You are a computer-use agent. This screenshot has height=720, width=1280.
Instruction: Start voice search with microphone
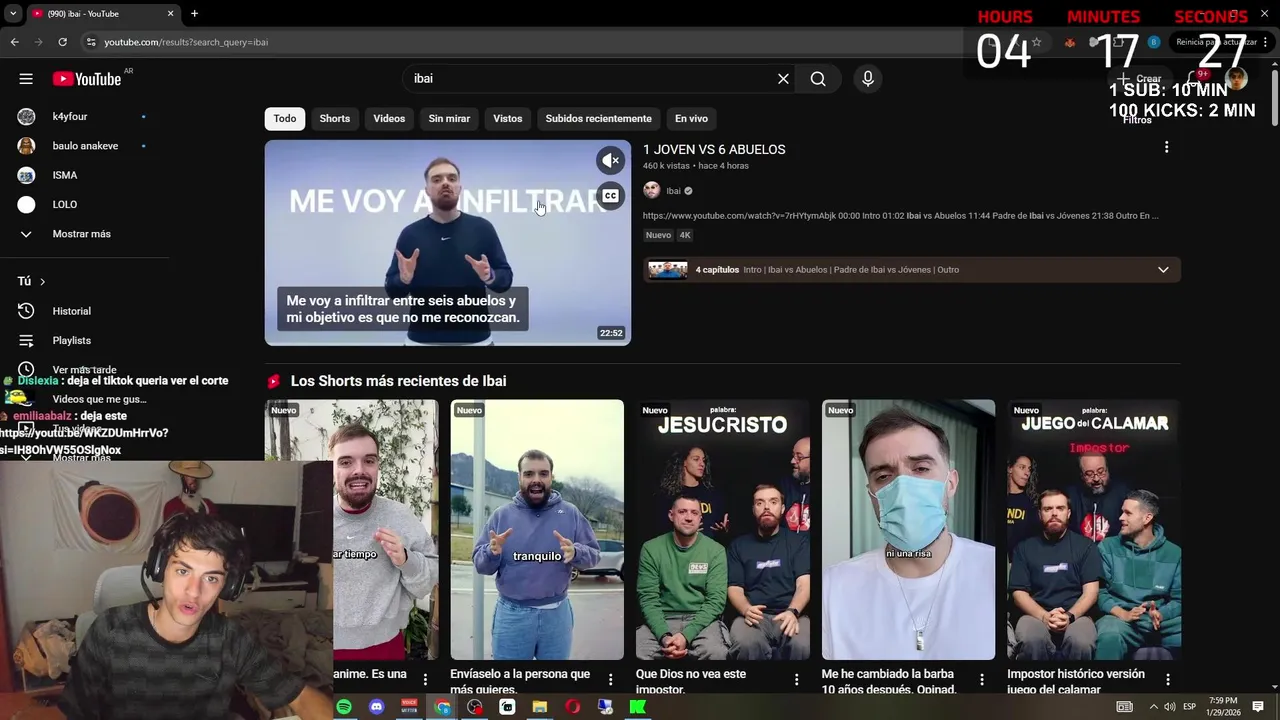(x=868, y=79)
